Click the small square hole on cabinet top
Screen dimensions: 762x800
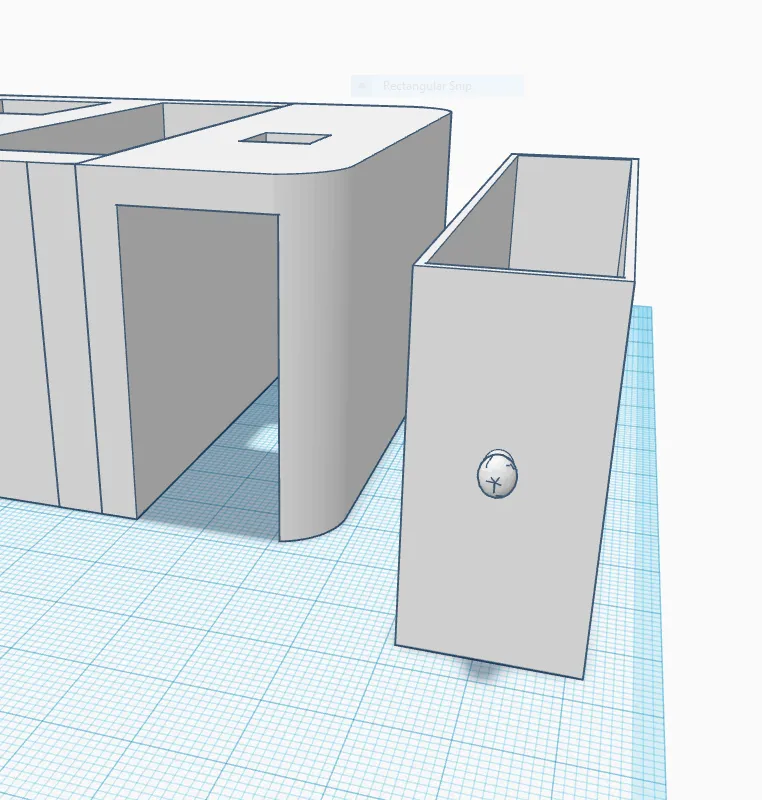[x=285, y=138]
